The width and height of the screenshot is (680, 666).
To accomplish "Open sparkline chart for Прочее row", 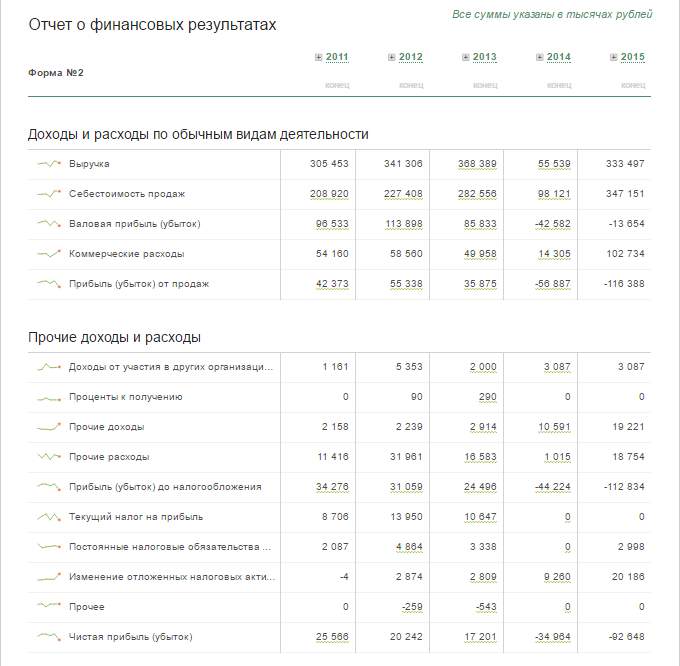I will coord(49,605).
